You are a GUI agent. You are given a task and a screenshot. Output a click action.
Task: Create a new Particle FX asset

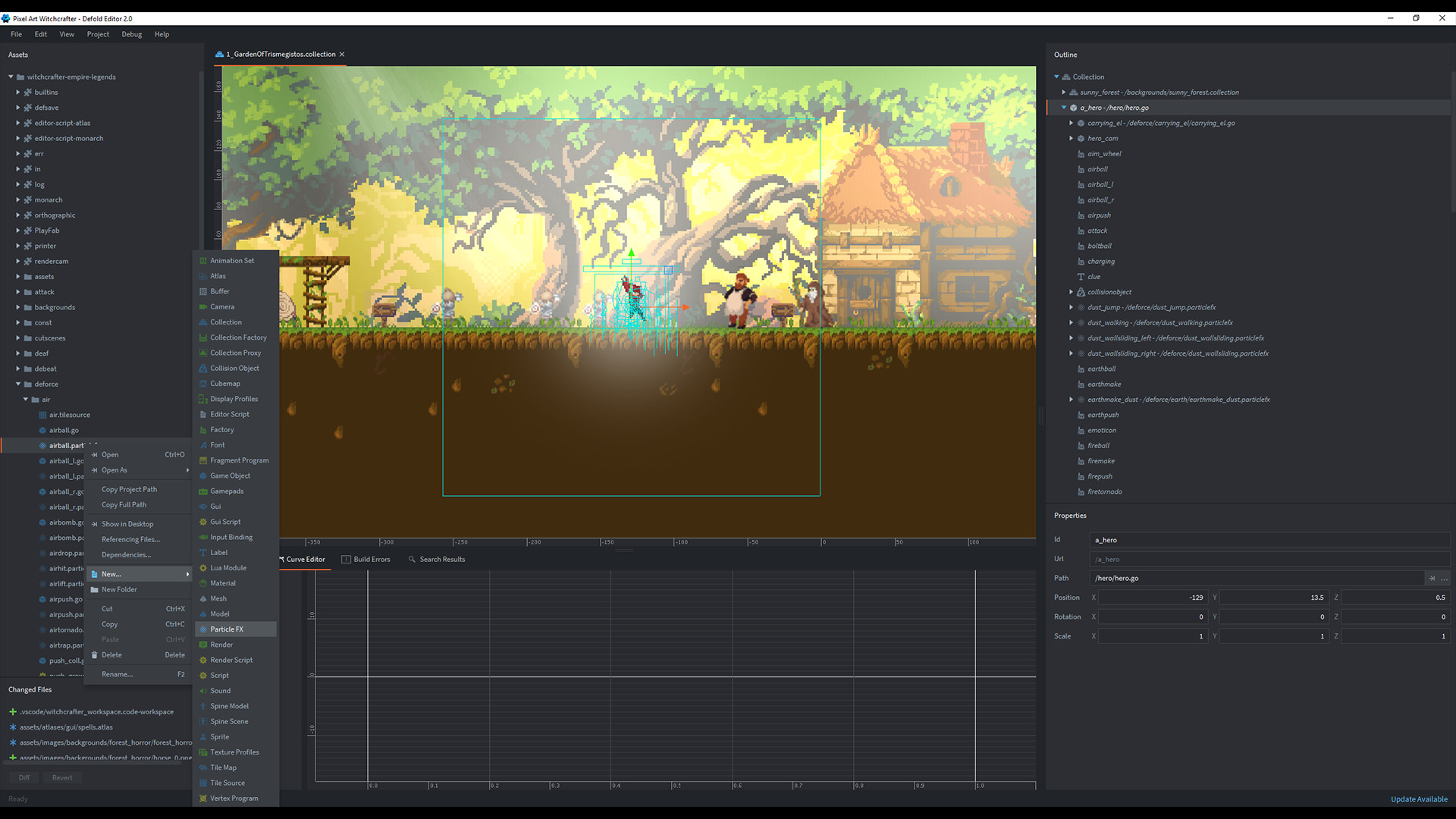click(x=225, y=629)
